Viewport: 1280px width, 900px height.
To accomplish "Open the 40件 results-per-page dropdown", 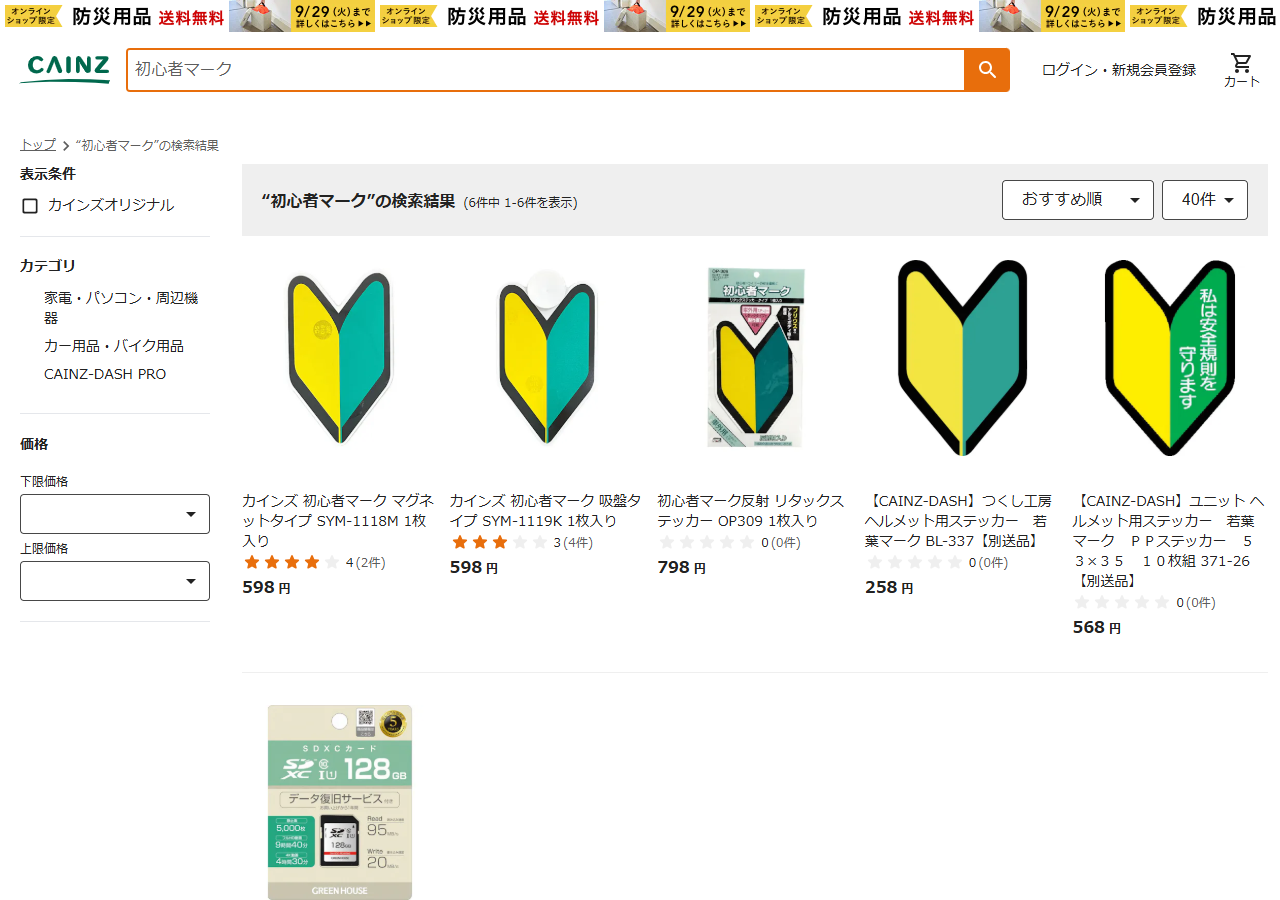I will point(1205,200).
